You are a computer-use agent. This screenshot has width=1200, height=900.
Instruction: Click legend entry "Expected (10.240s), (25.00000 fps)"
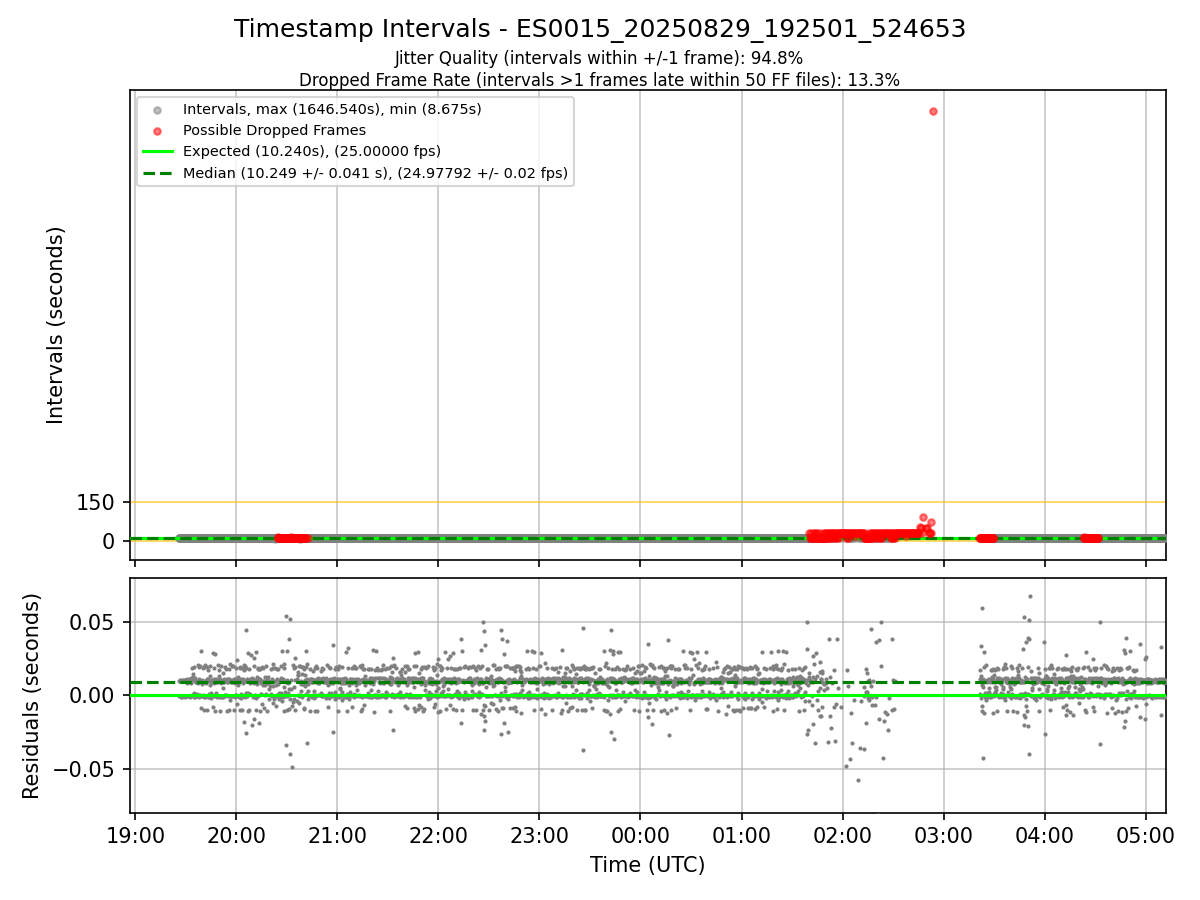tap(312, 151)
